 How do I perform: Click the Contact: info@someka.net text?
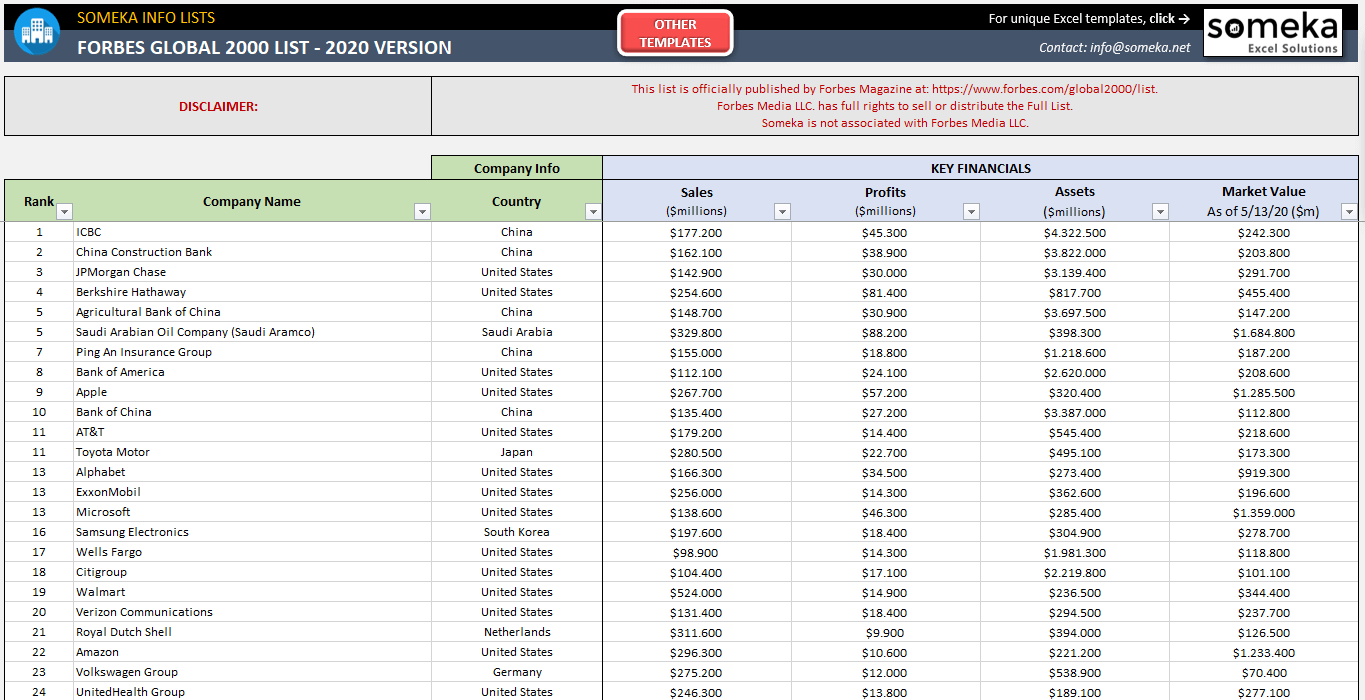[x=1115, y=47]
